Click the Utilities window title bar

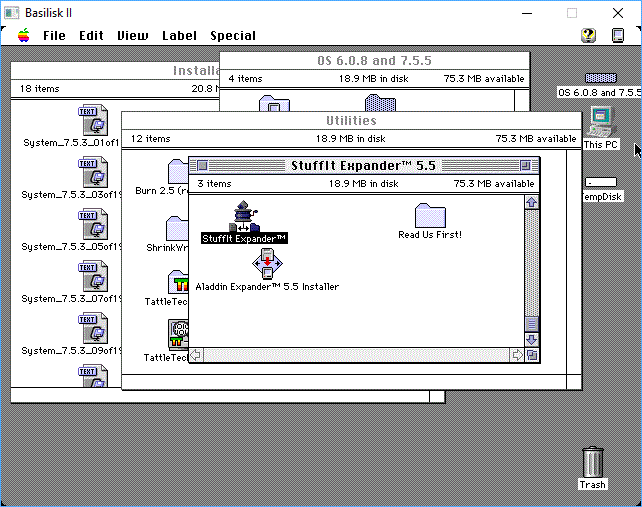351,121
